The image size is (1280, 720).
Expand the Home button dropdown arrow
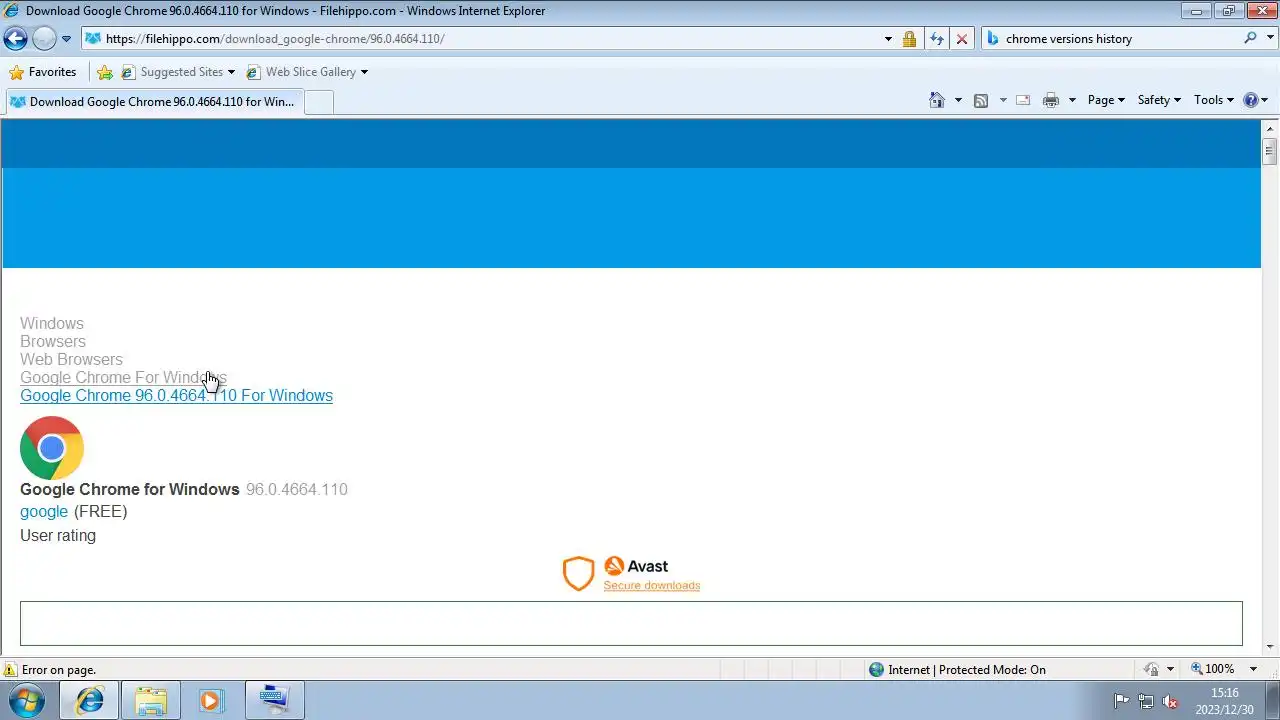click(958, 100)
